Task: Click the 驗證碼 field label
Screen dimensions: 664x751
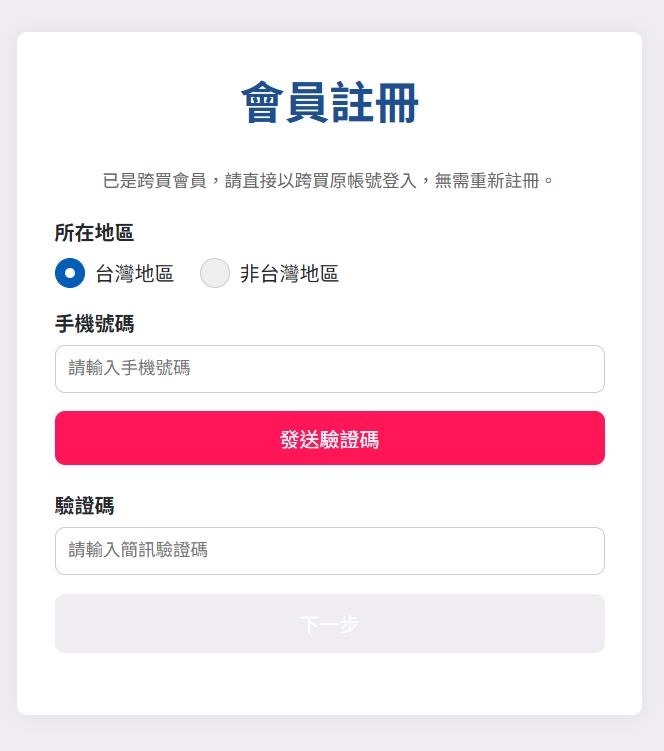Action: 84,506
